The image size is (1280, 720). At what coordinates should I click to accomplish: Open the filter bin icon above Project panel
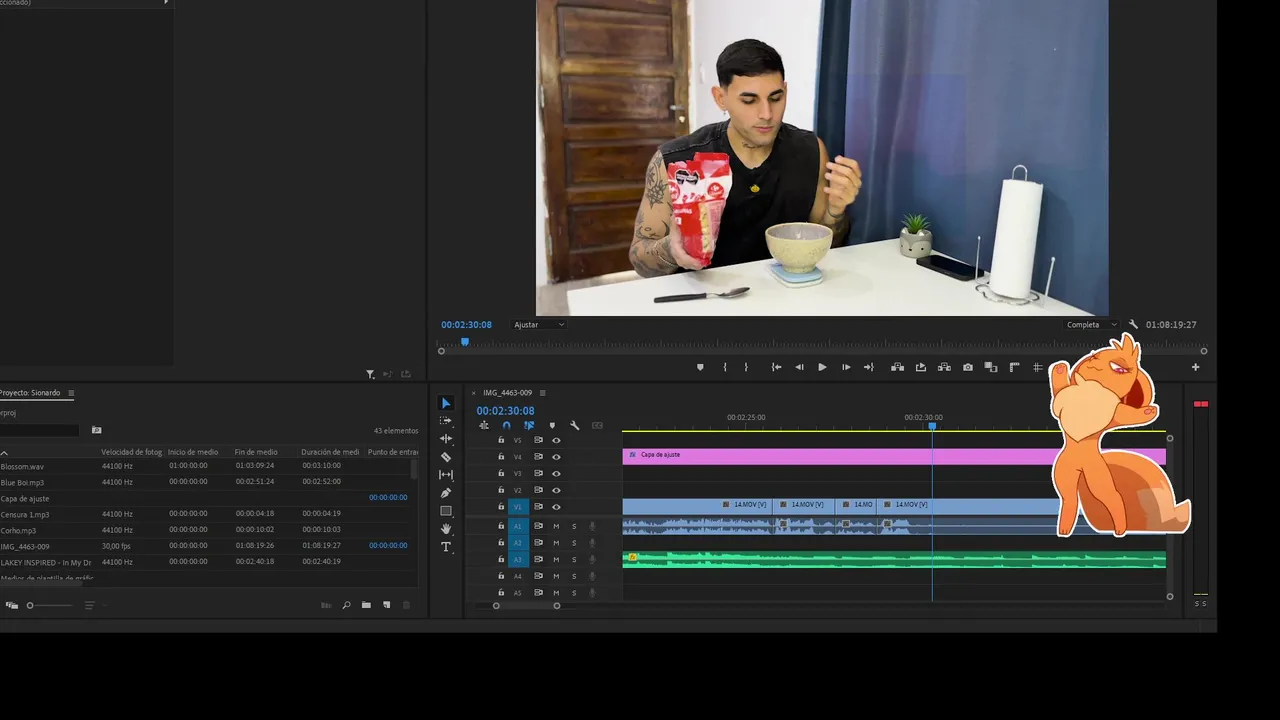370,375
